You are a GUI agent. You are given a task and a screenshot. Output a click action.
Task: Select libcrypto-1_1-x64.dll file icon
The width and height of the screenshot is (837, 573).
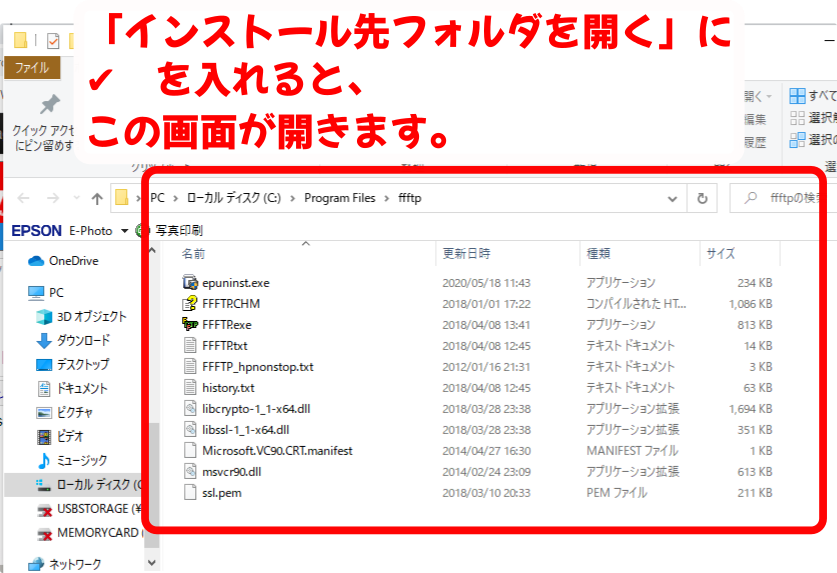tap(190, 409)
